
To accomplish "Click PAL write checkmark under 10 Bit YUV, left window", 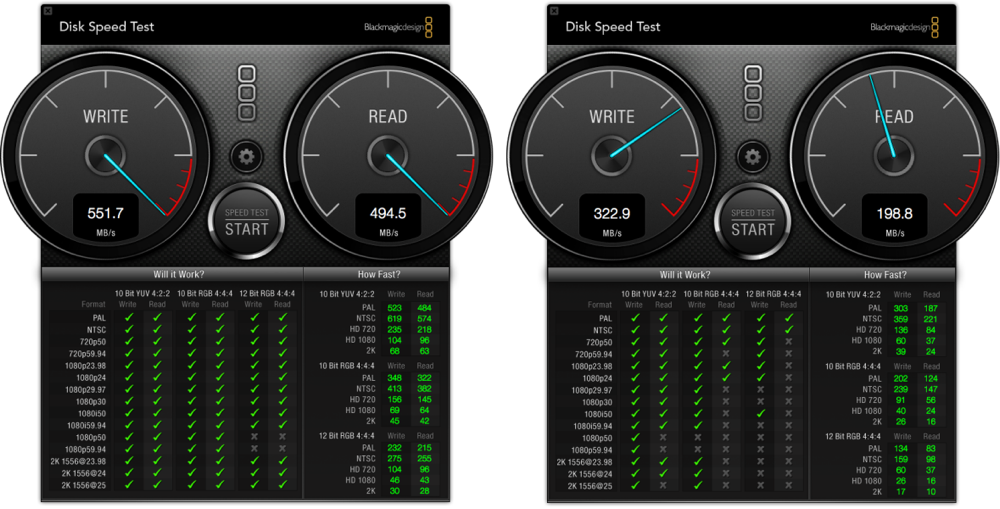I will pyautogui.click(x=127, y=318).
